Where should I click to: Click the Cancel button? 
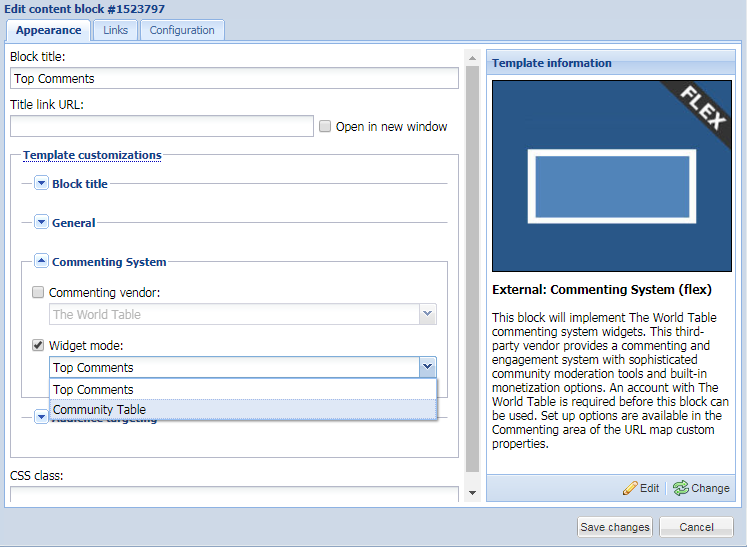[x=696, y=527]
